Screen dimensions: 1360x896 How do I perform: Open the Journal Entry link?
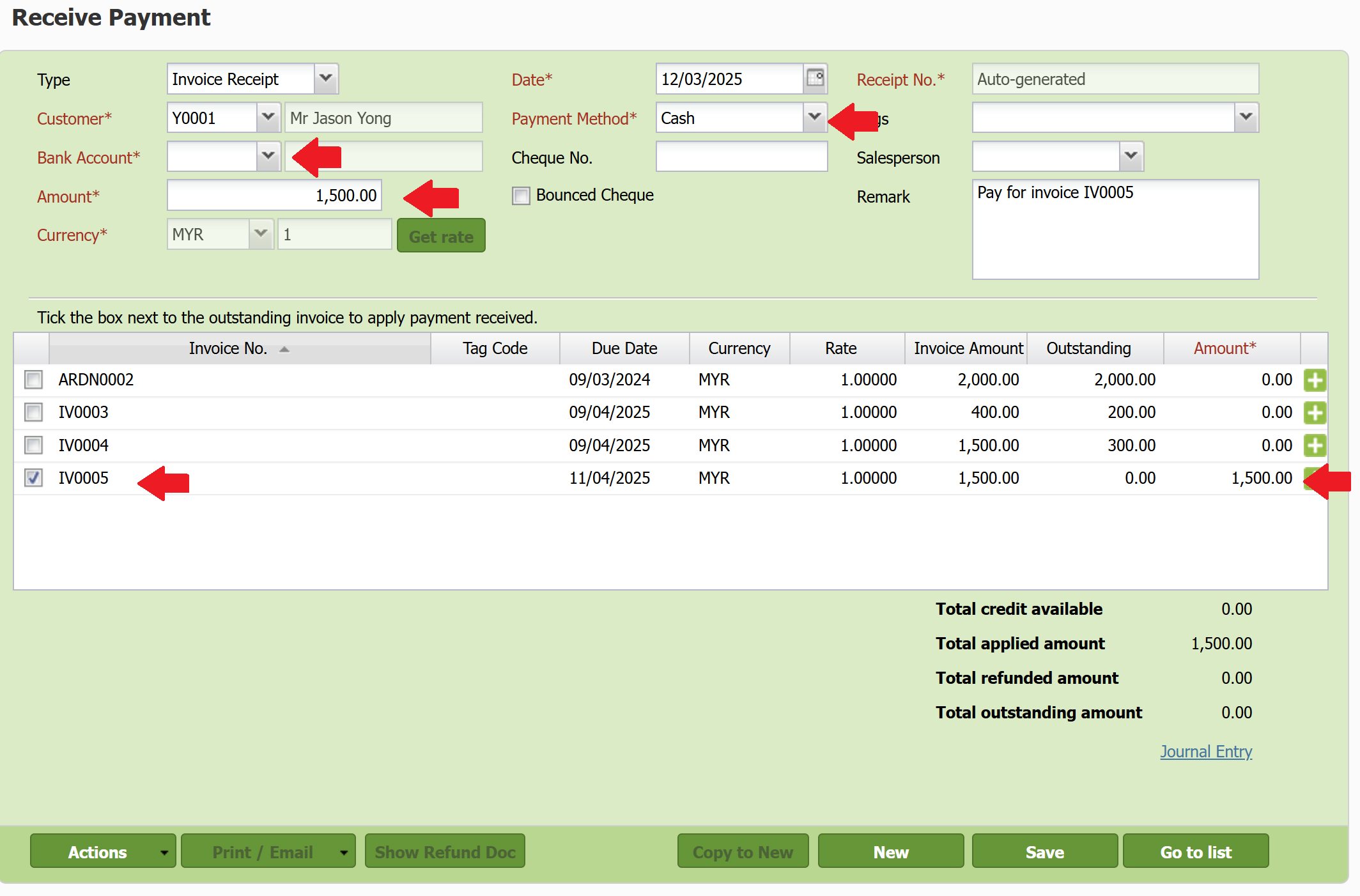coord(1205,752)
